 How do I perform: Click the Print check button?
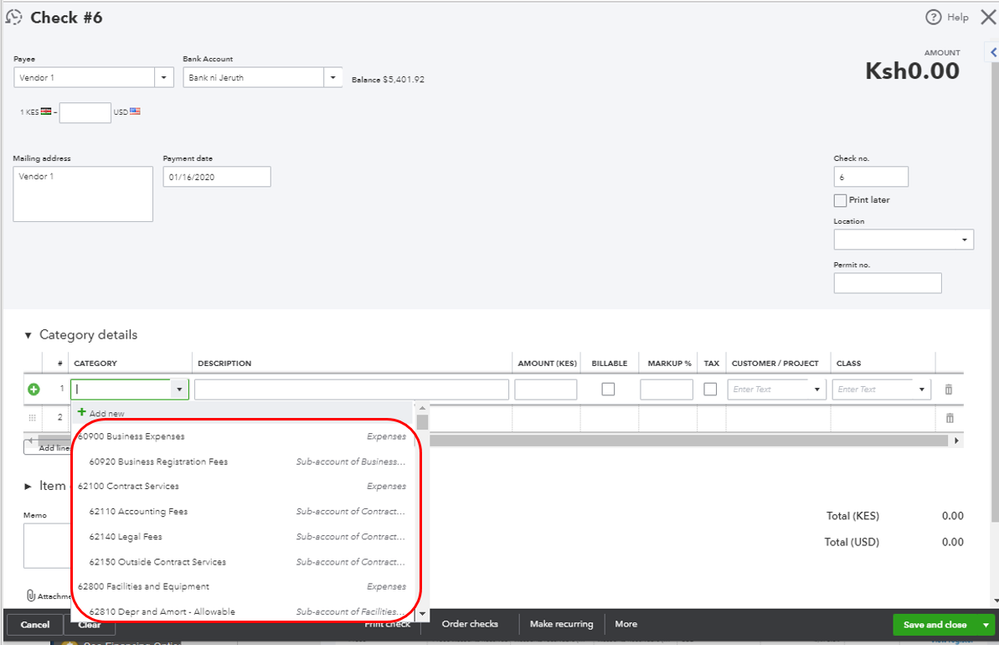tap(387, 624)
